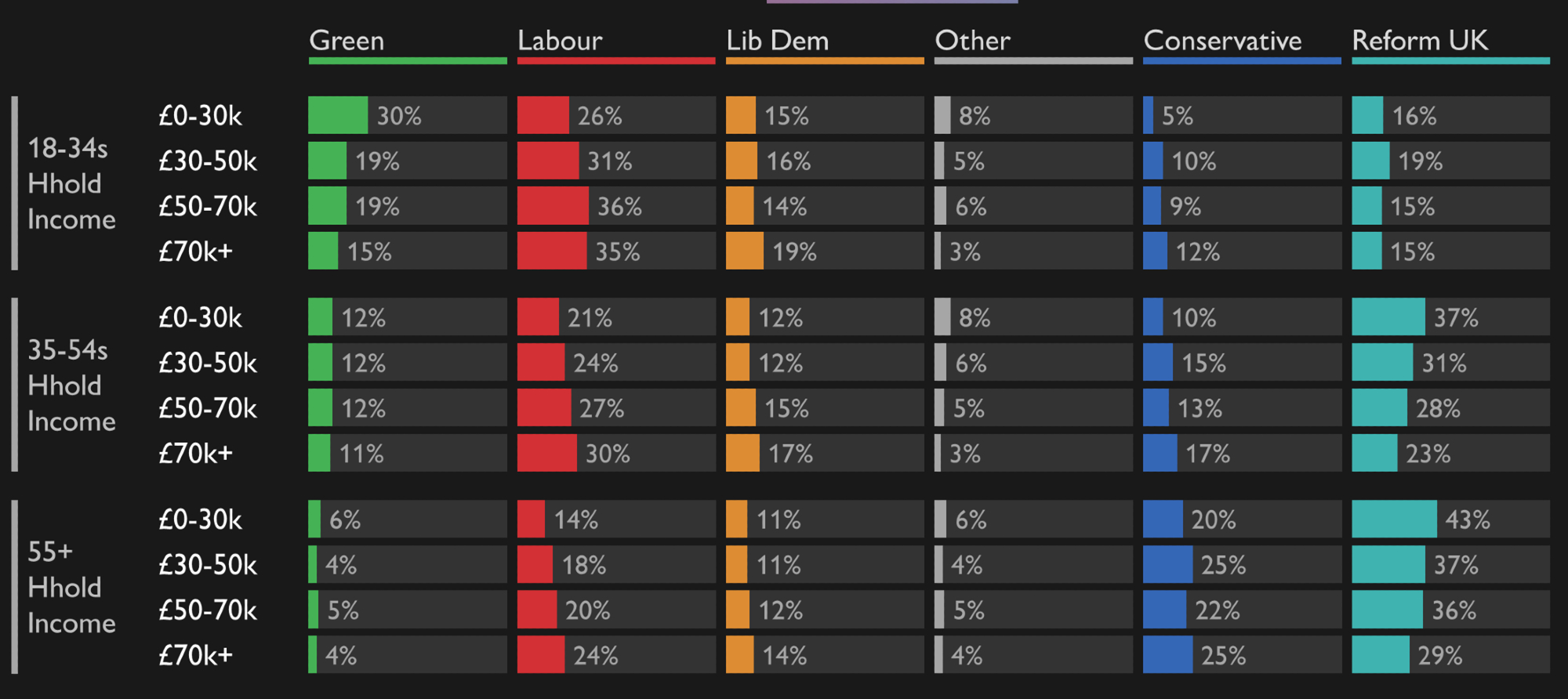This screenshot has width=1568, height=699.
Task: Click the Green column header
Action: tap(347, 41)
